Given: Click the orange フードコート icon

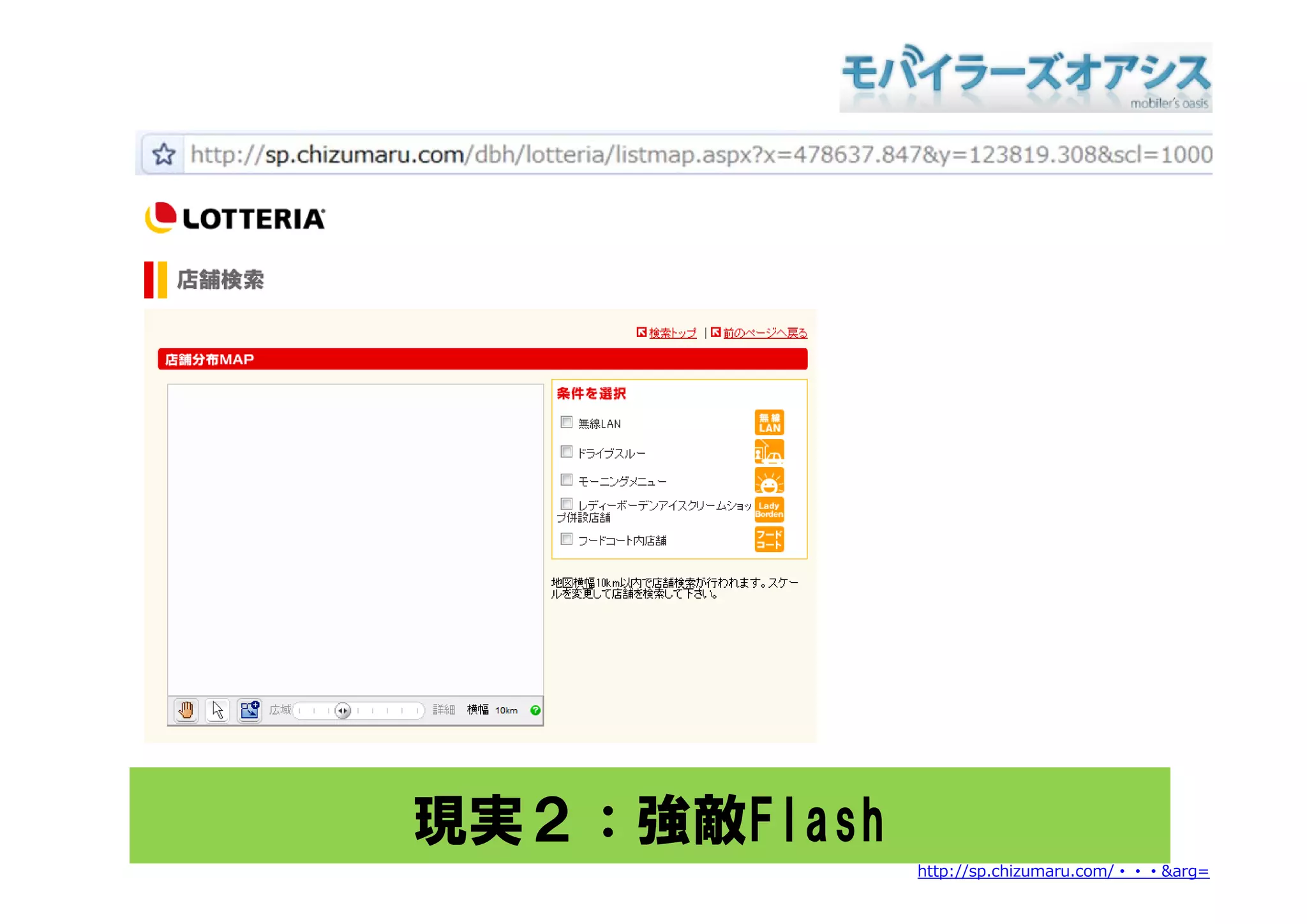Looking at the screenshot, I should (x=769, y=539).
